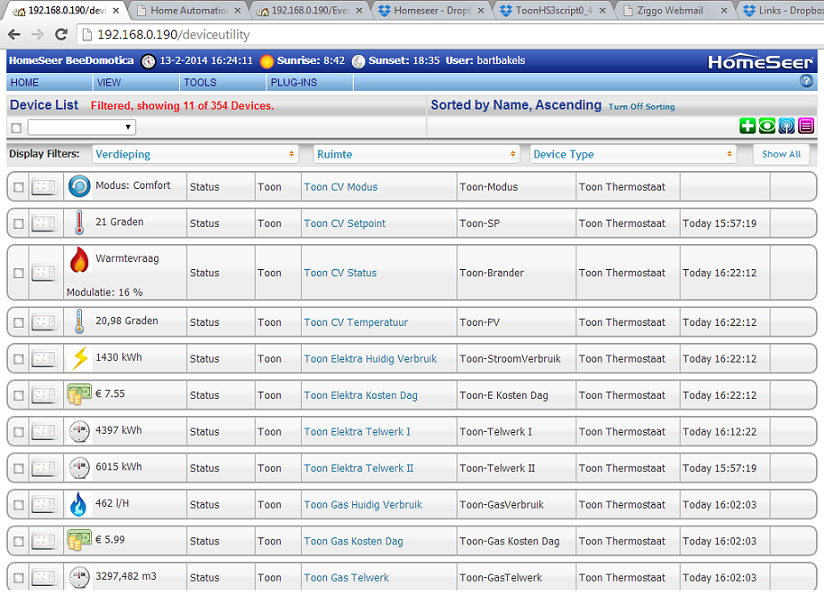The image size is (824, 595).
Task: Check the Toon Elektra Kosten Dag row checkbox
Action: 18,395
